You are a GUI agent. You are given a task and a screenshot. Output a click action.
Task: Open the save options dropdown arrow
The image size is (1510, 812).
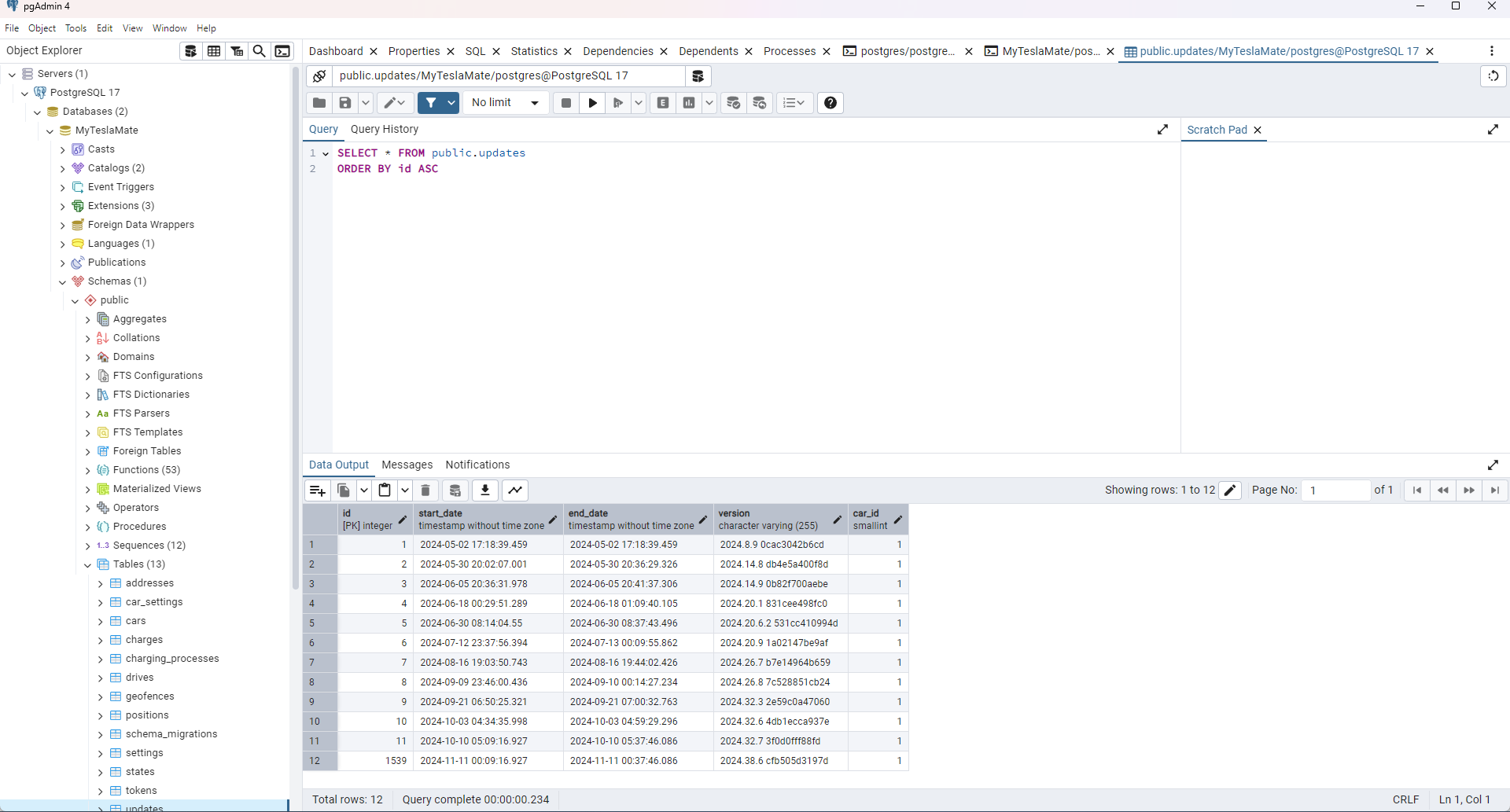366,103
